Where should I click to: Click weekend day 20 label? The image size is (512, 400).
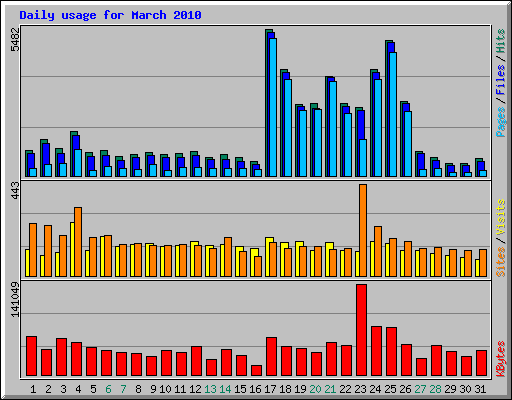click(315, 389)
